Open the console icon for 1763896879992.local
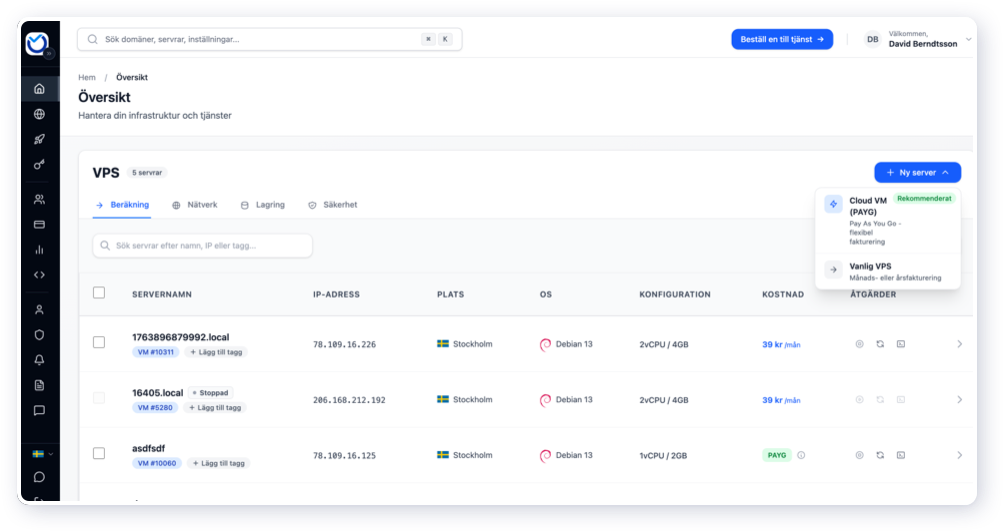This screenshot has height=532, width=1004. coord(901,344)
